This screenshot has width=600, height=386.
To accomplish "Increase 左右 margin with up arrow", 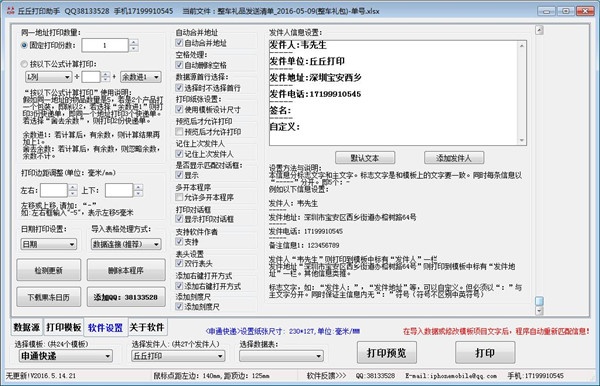I will [x=73, y=187].
